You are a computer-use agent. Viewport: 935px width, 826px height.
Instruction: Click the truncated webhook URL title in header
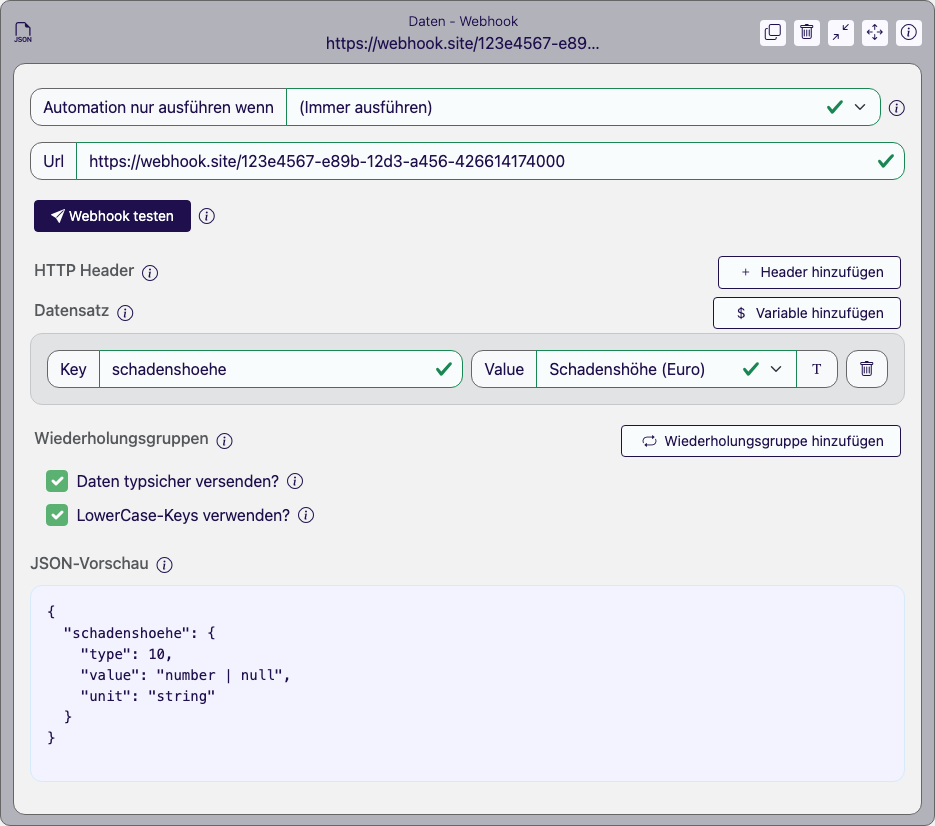tap(463, 44)
